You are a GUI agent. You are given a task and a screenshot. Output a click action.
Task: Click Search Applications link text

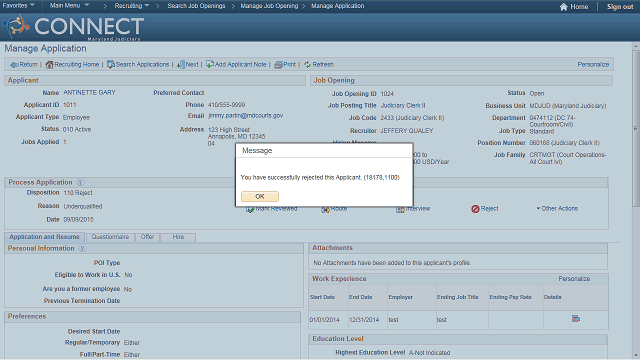coord(142,64)
